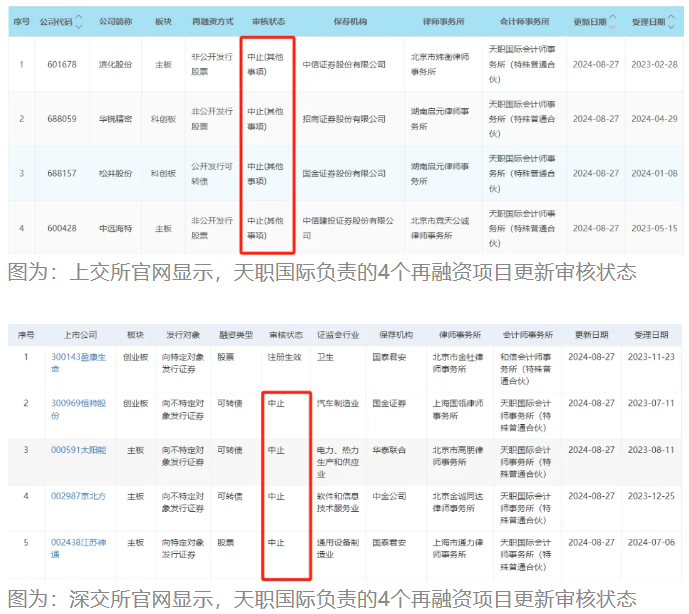Click sponsor 国金证券股份有限公司
The height and width of the screenshot is (614, 689).
(344, 173)
